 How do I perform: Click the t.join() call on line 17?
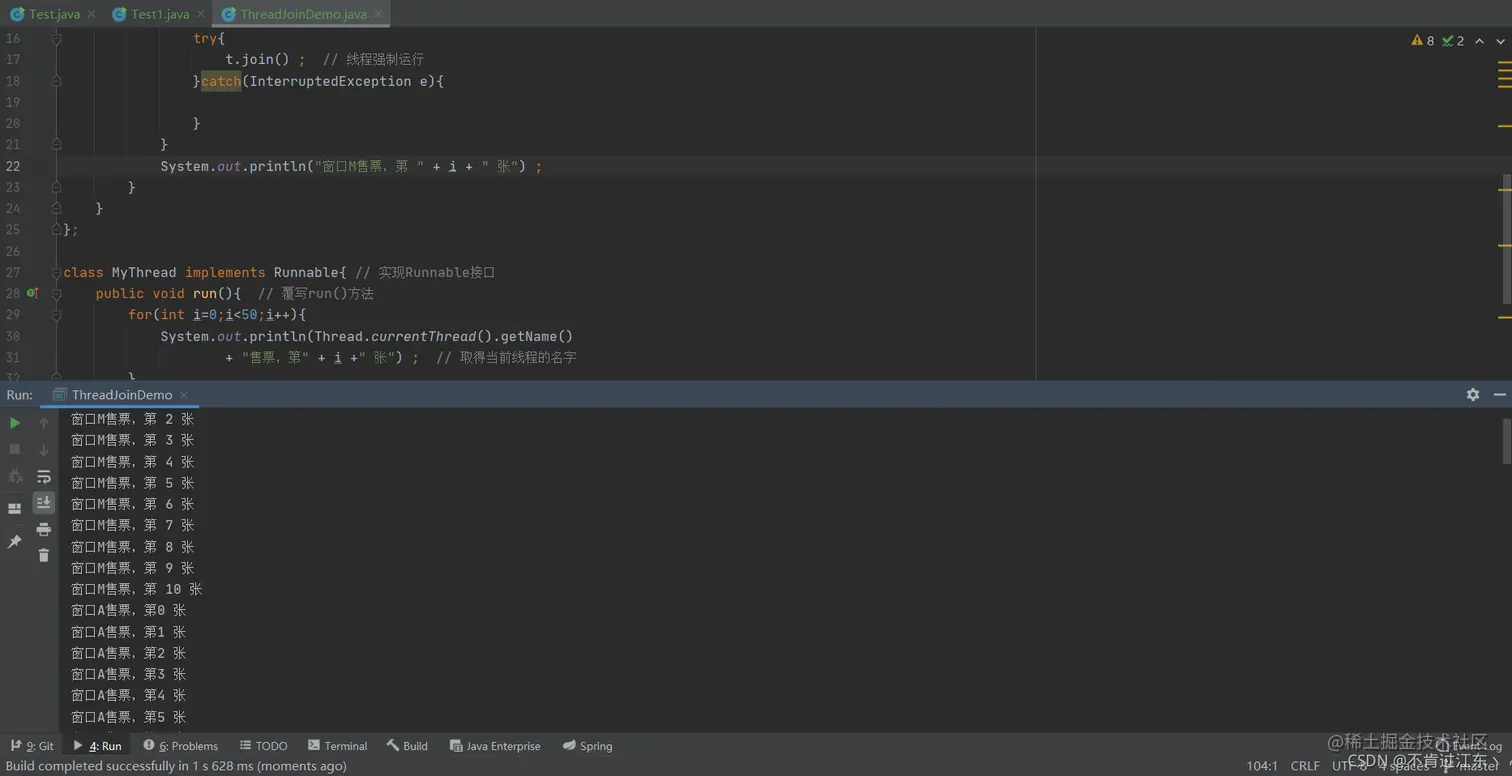(257, 60)
